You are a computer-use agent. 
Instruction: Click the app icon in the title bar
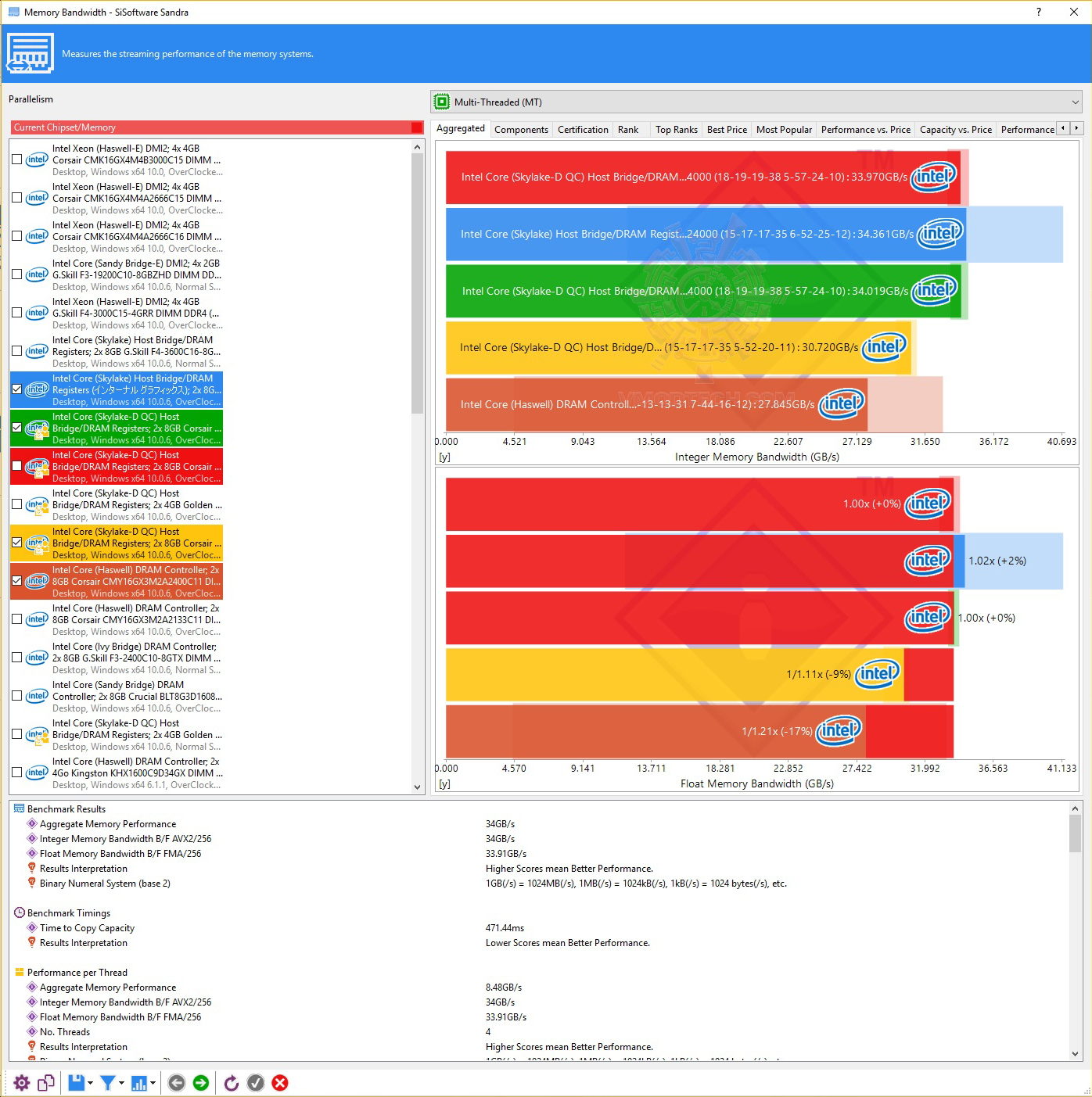(13, 12)
